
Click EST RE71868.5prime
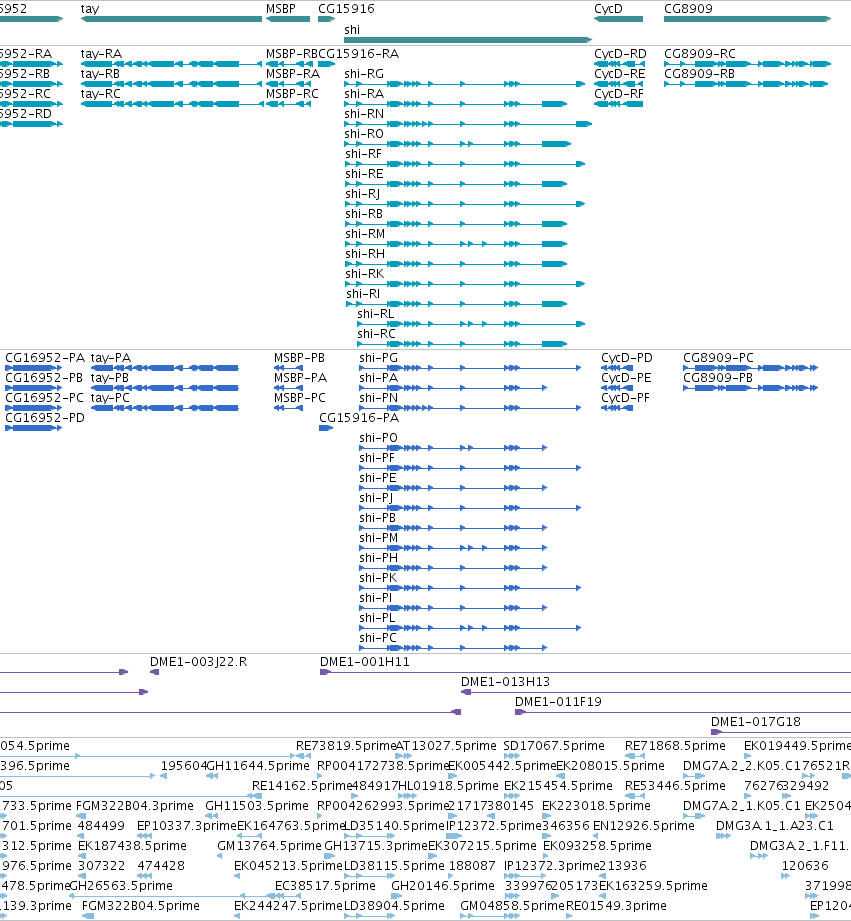675,746
